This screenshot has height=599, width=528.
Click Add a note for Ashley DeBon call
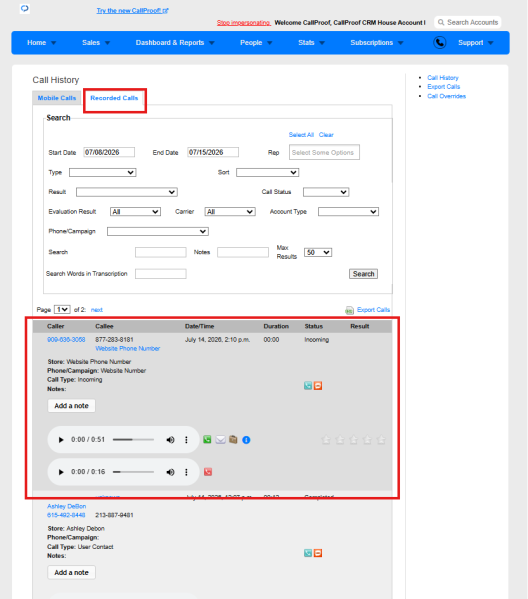point(71,573)
